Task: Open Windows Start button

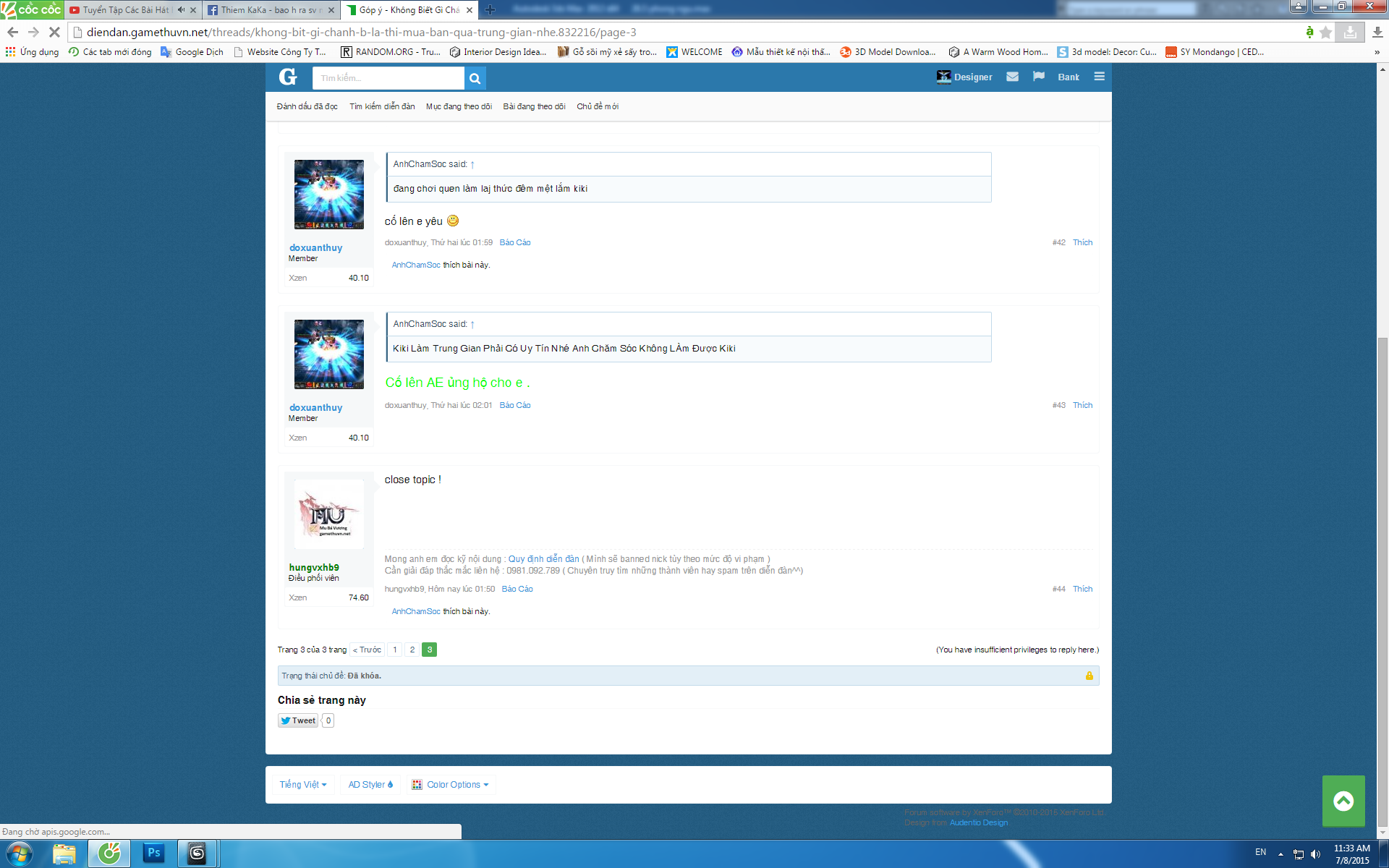Action: click(x=19, y=854)
